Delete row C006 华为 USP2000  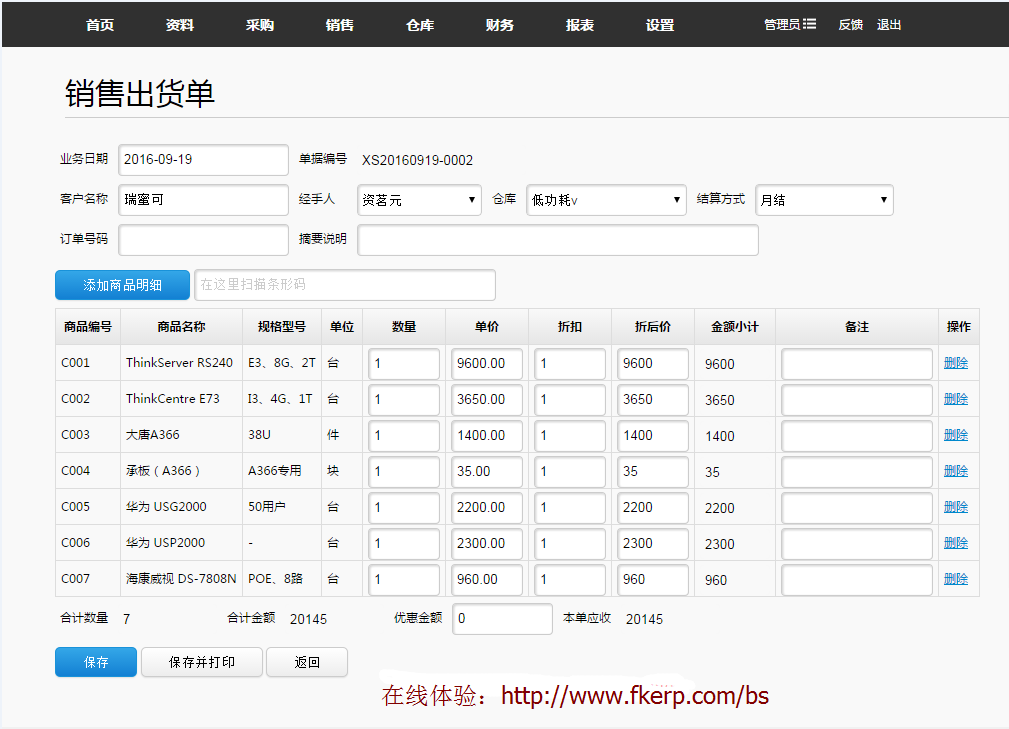[x=956, y=543]
